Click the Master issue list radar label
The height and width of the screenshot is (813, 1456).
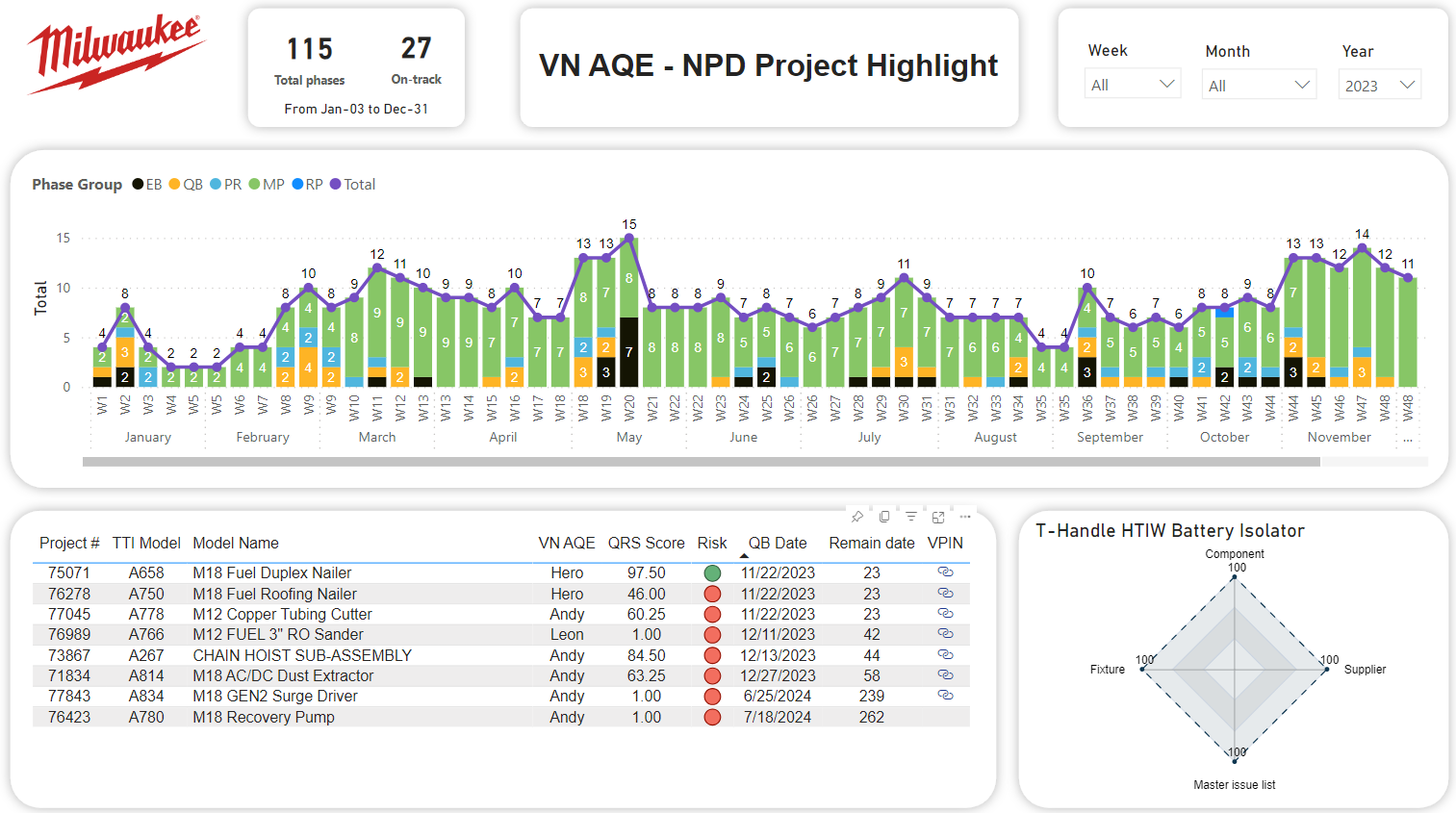1235,785
